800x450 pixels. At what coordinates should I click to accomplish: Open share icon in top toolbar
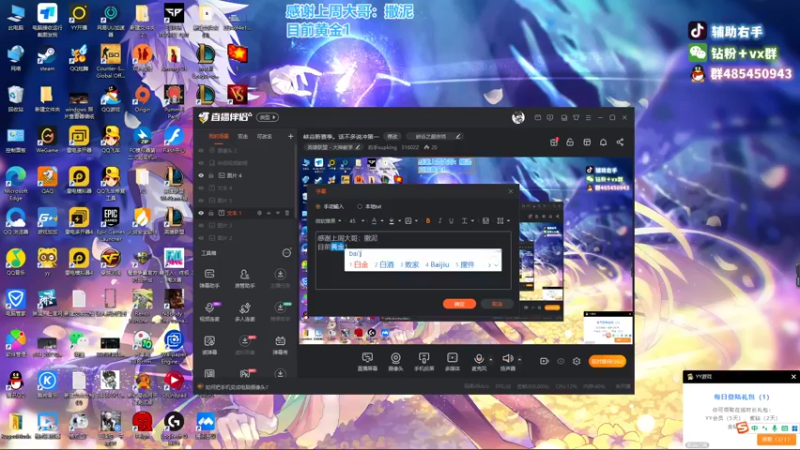620,142
